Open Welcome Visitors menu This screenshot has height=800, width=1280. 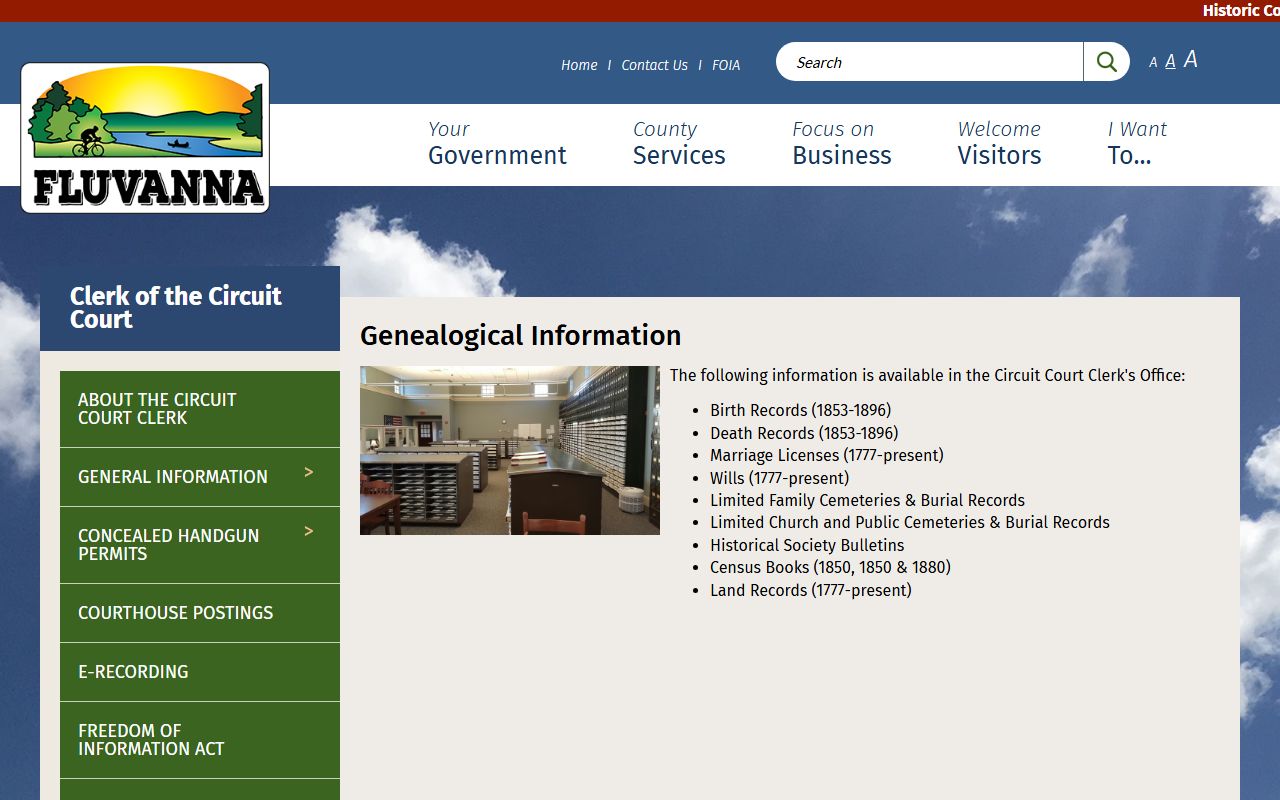coord(999,144)
